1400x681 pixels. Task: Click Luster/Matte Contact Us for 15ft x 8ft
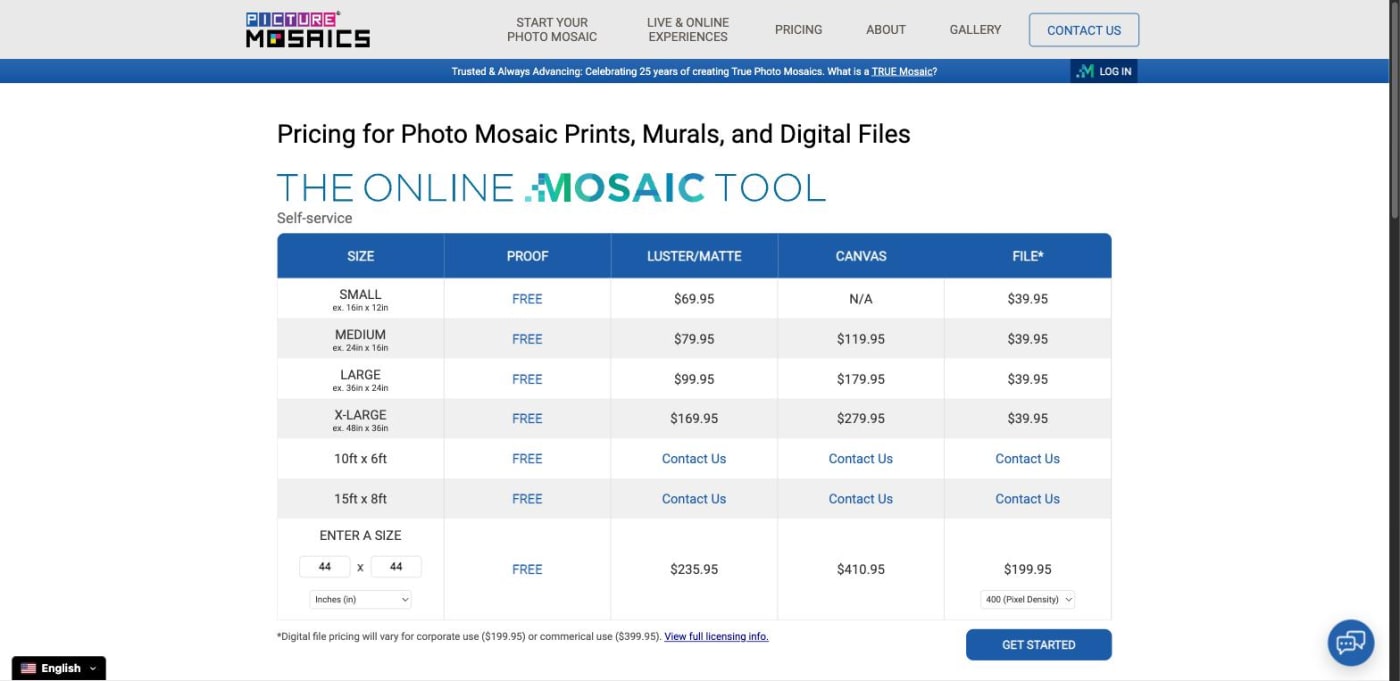point(694,499)
